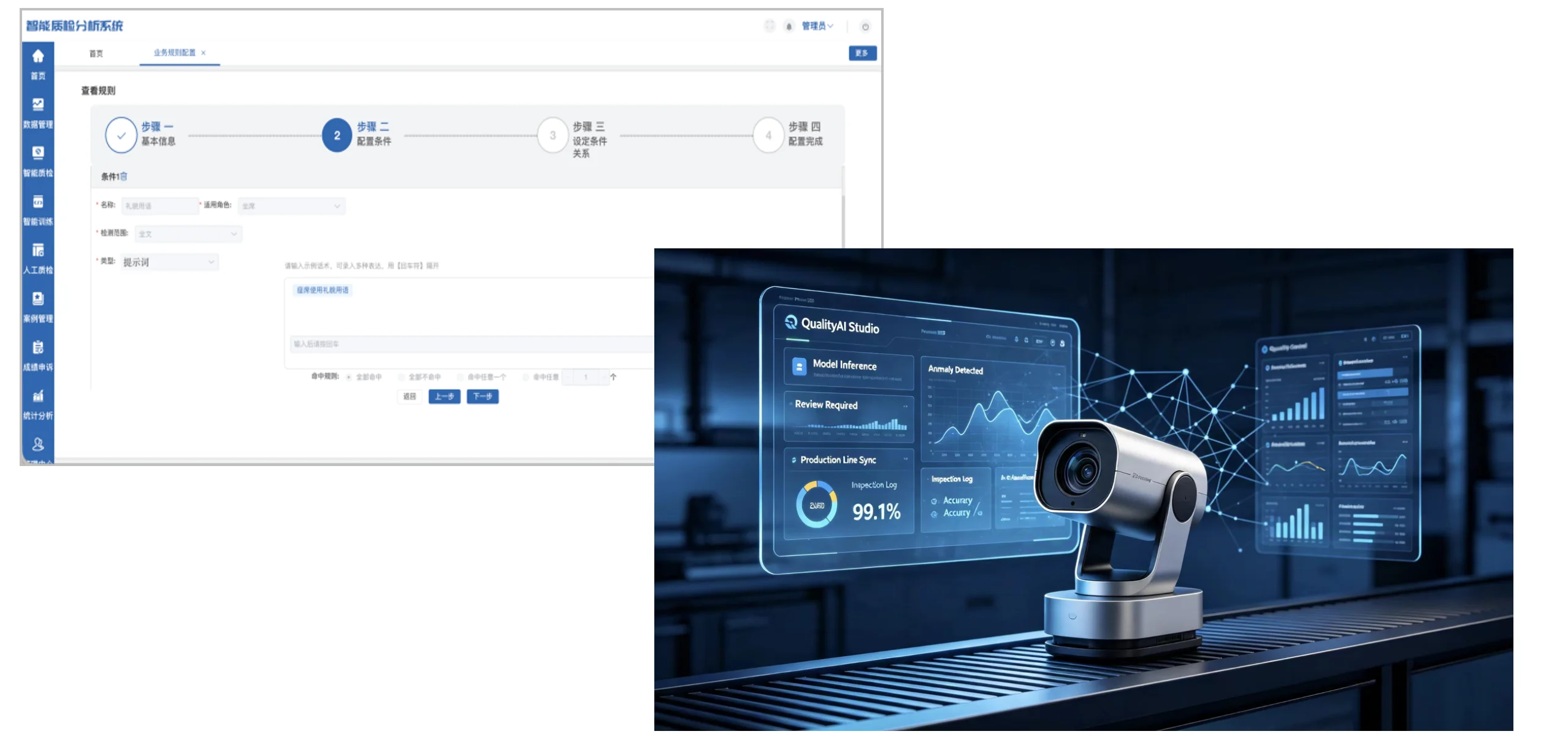Open the 类型 dropdown showing 提示词

tap(169, 262)
